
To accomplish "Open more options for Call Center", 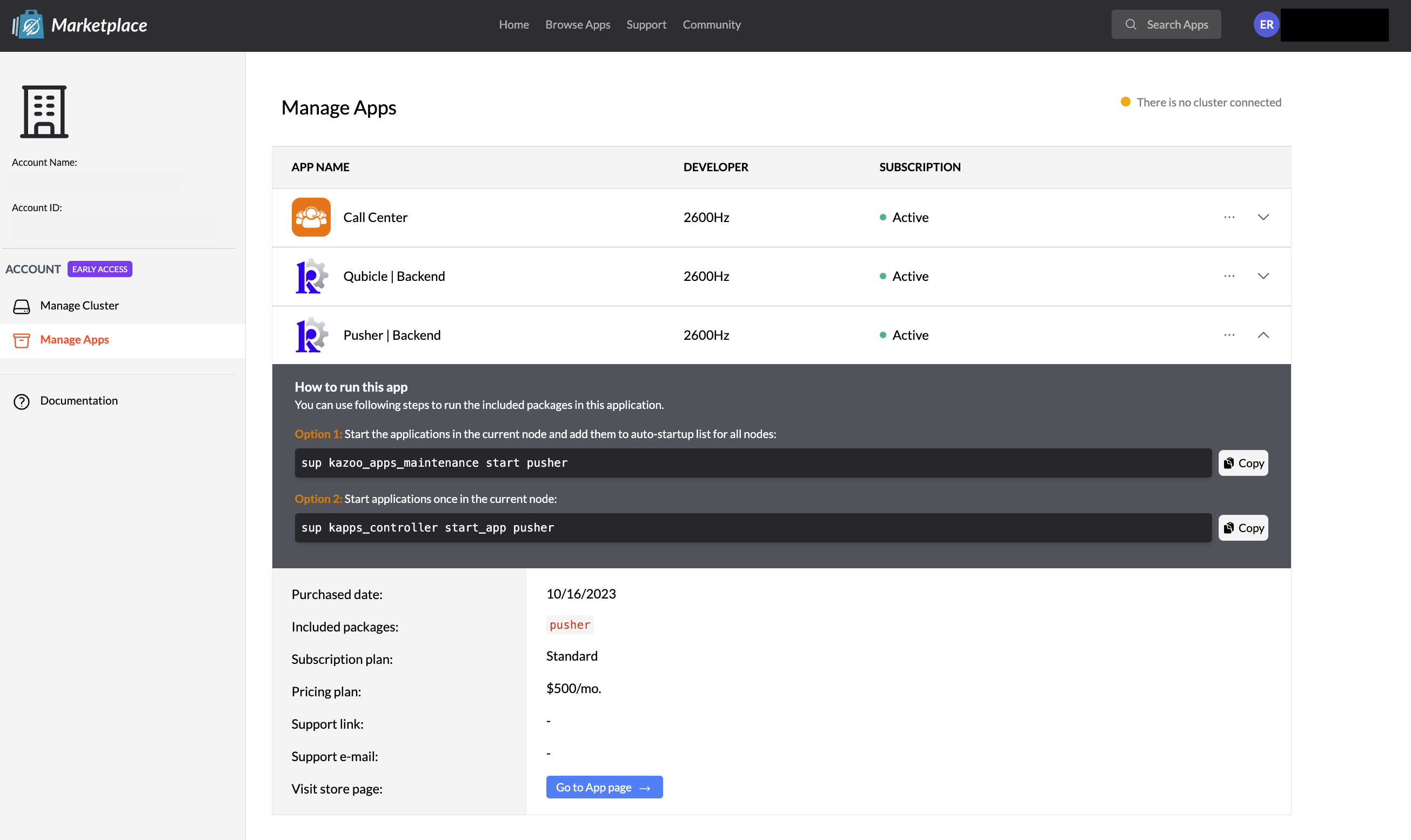I will click(1229, 217).
